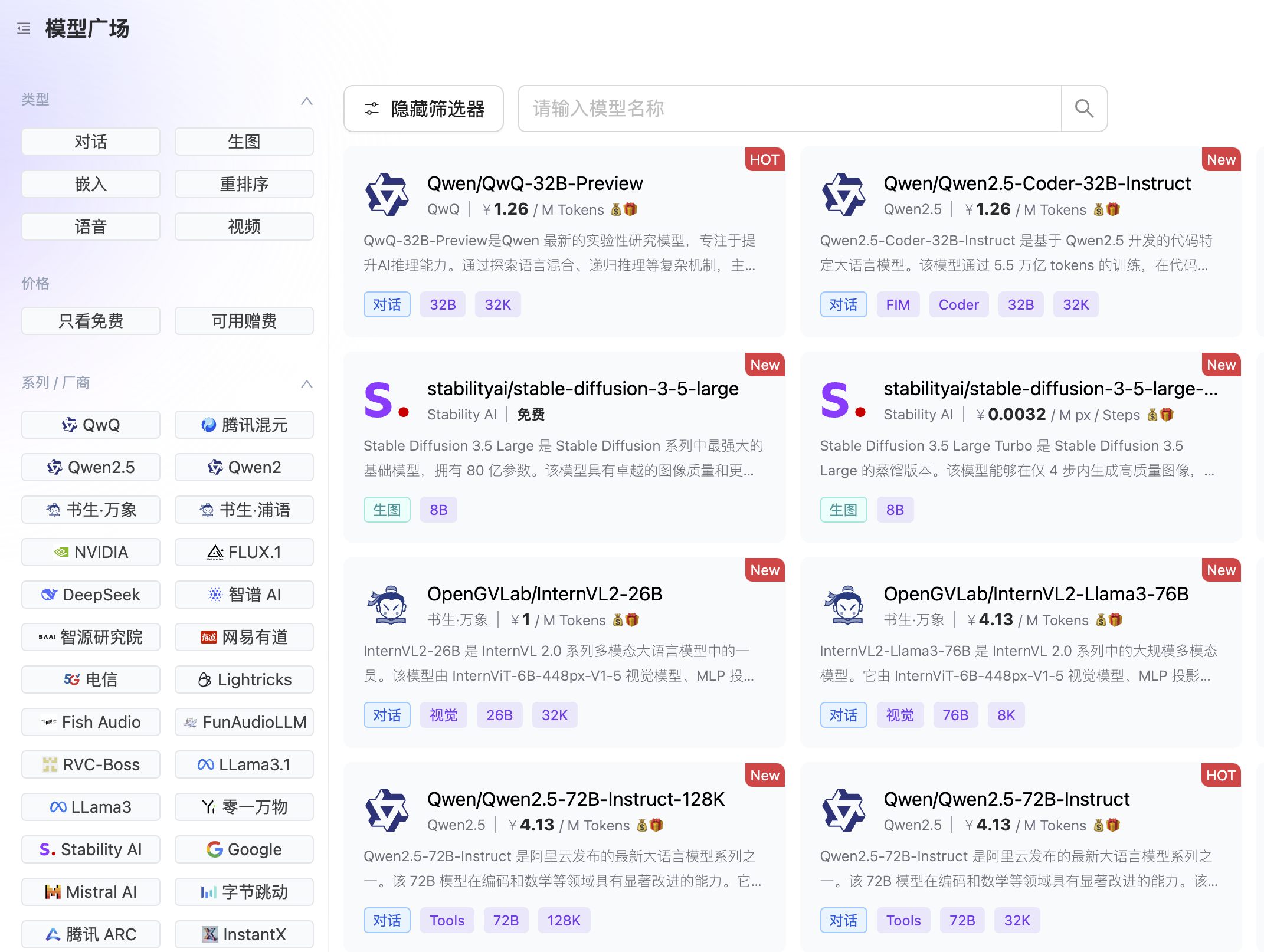Click the InternVL2-26B mascot logo
The width and height of the screenshot is (1264, 952).
[x=387, y=605]
